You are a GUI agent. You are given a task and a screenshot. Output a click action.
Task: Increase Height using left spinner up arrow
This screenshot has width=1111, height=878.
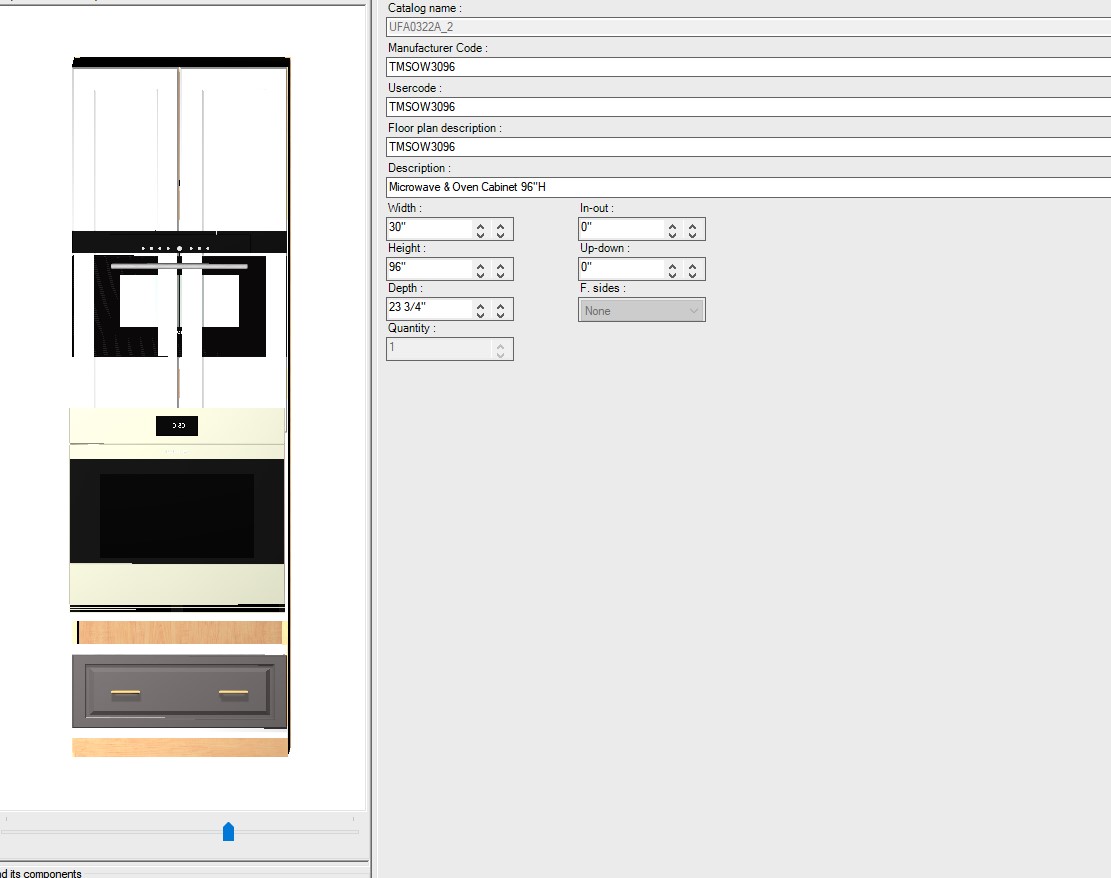coord(480,266)
